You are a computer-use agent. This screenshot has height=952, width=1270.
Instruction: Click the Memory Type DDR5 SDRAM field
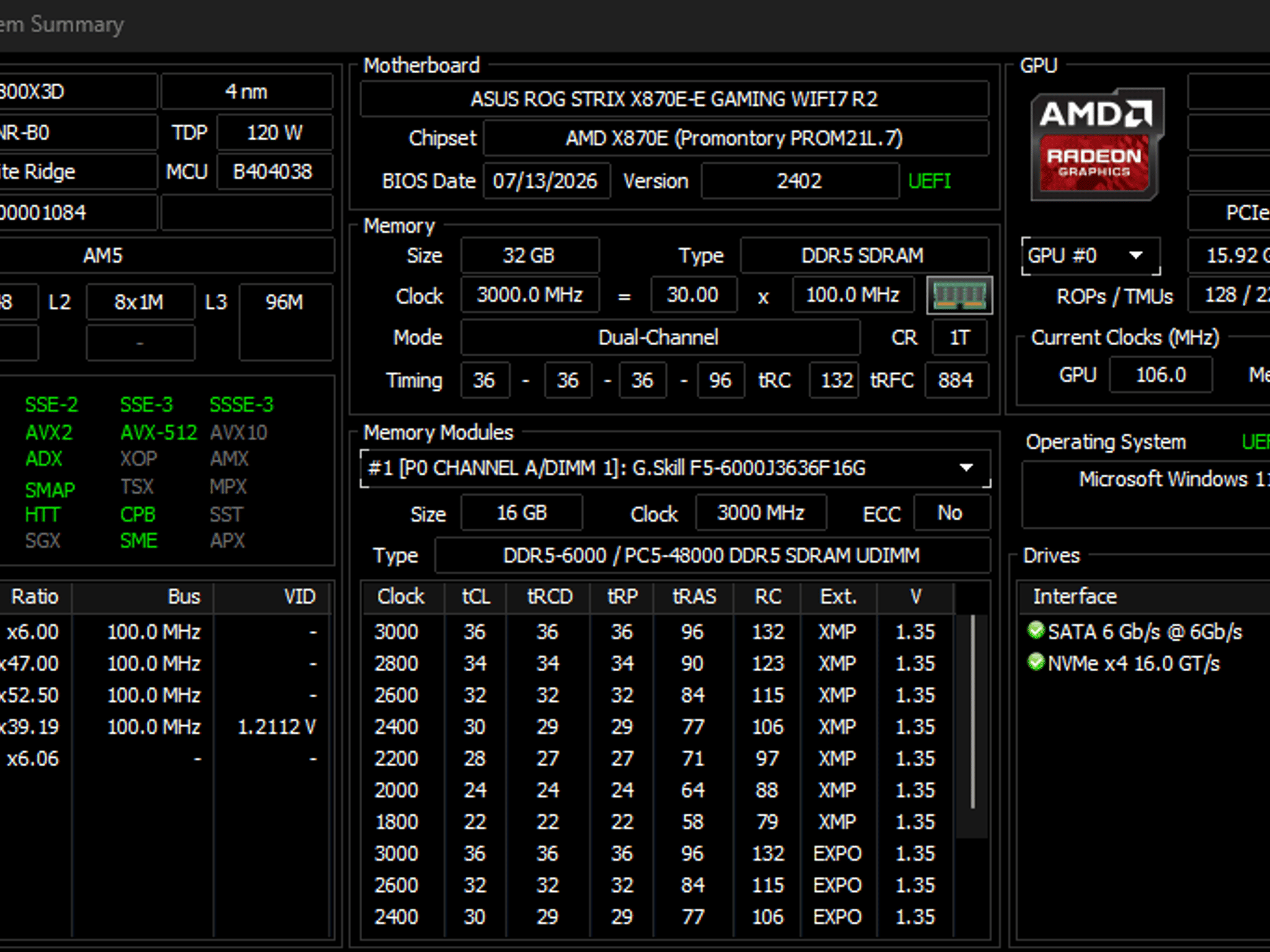point(864,255)
